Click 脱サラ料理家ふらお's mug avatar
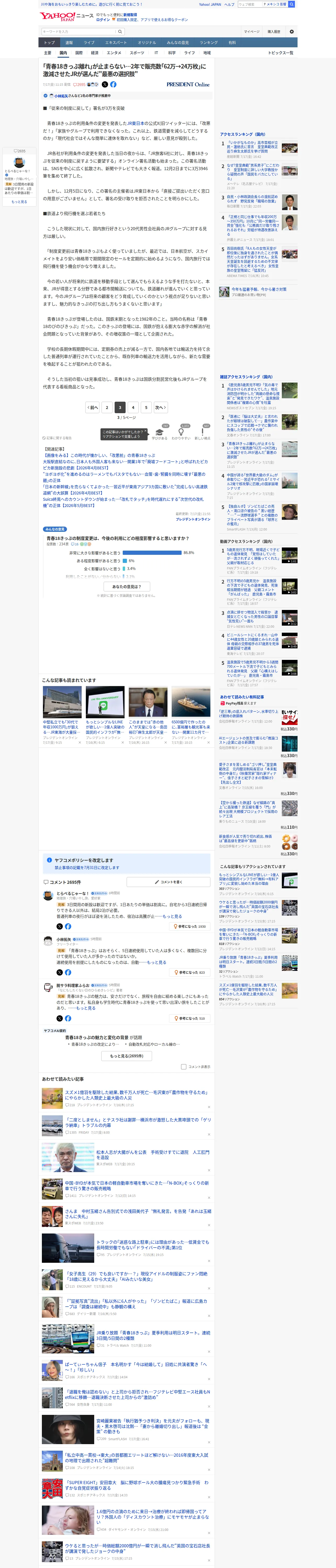Viewport: 336px width, 1568px height. click(x=49, y=987)
